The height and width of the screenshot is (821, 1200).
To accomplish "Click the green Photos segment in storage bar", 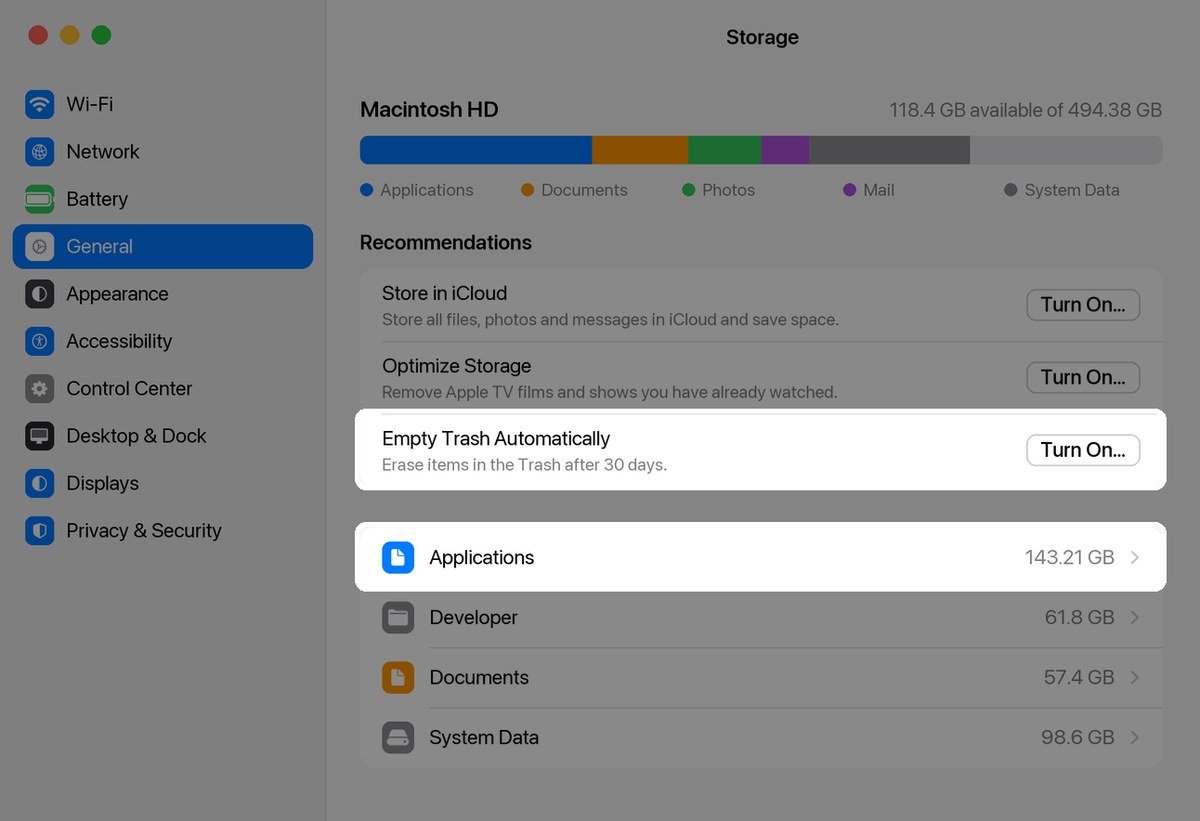I will 724,150.
